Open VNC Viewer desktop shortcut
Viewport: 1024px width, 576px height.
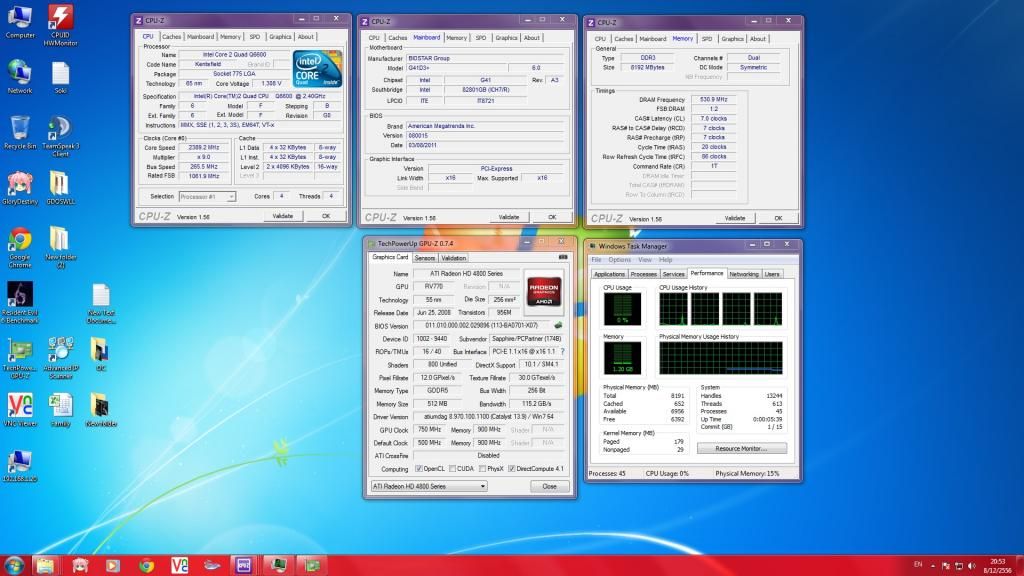pos(20,410)
